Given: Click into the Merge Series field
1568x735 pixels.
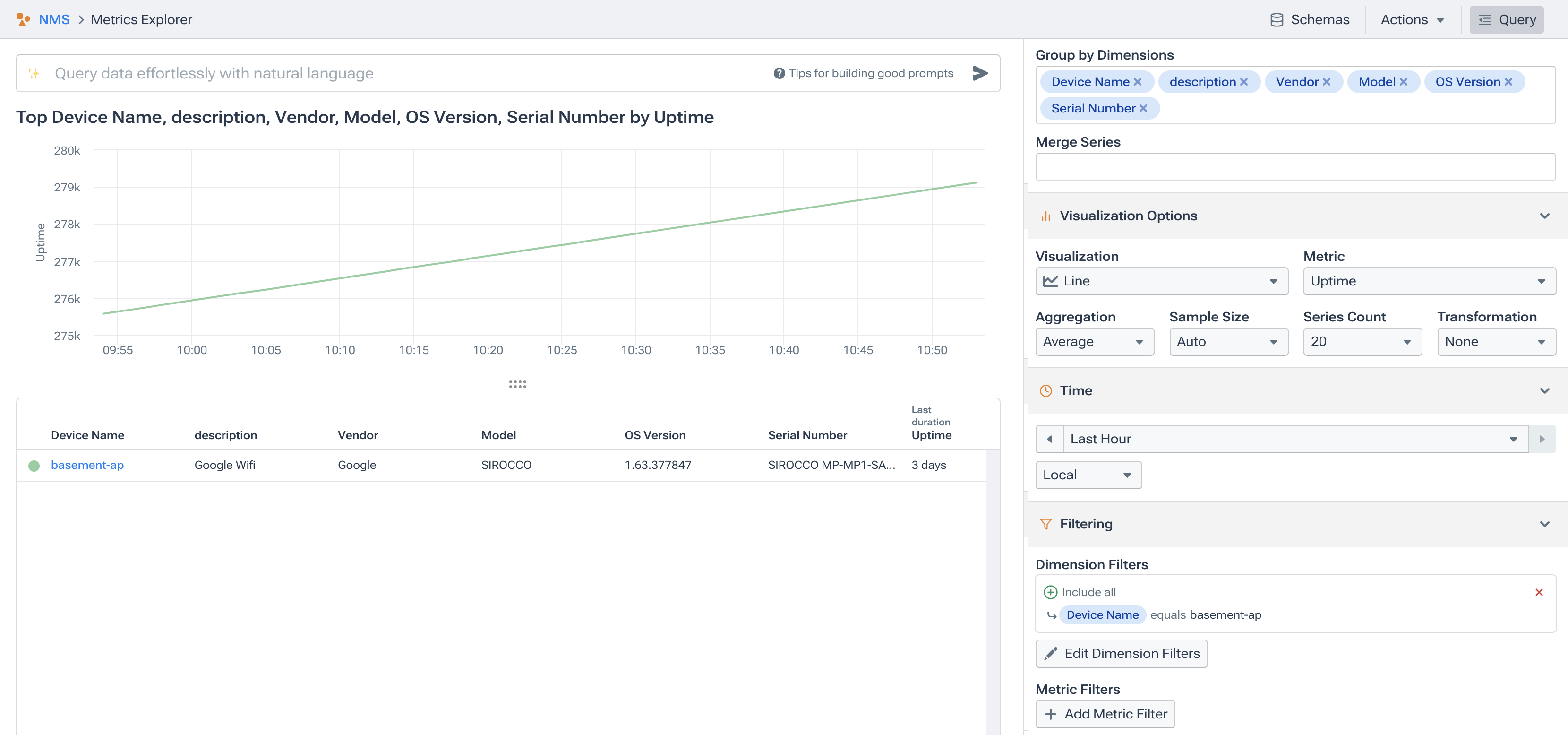Looking at the screenshot, I should point(1294,167).
